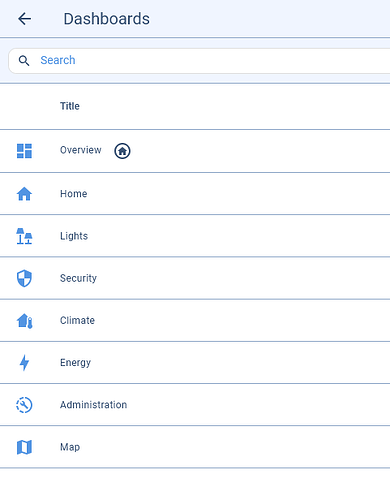Select the Map dashboard entry
The height and width of the screenshot is (500, 390).
point(195,447)
